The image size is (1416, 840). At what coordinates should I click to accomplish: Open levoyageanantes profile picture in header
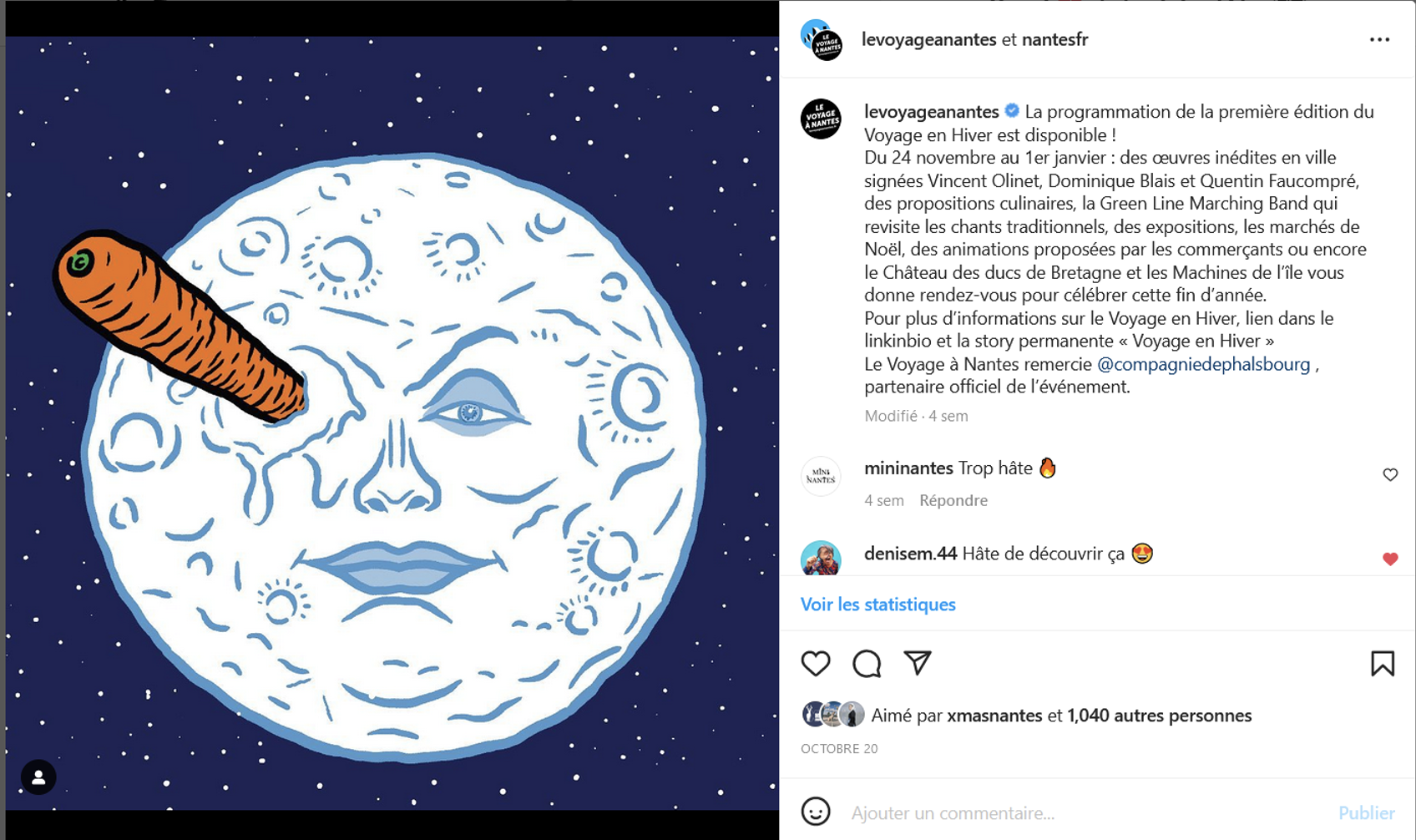click(x=822, y=40)
